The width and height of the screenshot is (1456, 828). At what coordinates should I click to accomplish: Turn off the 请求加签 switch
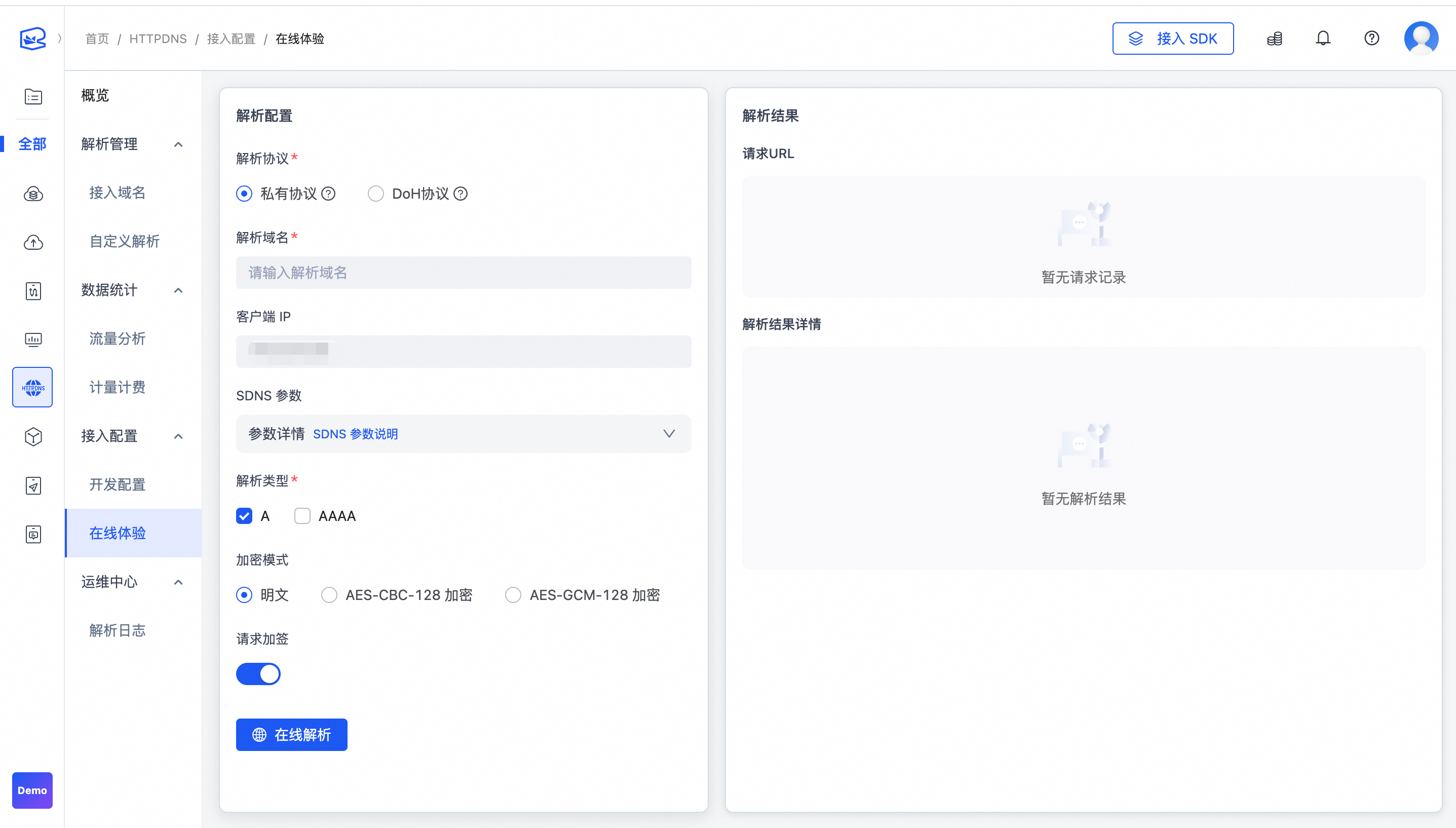pyautogui.click(x=258, y=674)
